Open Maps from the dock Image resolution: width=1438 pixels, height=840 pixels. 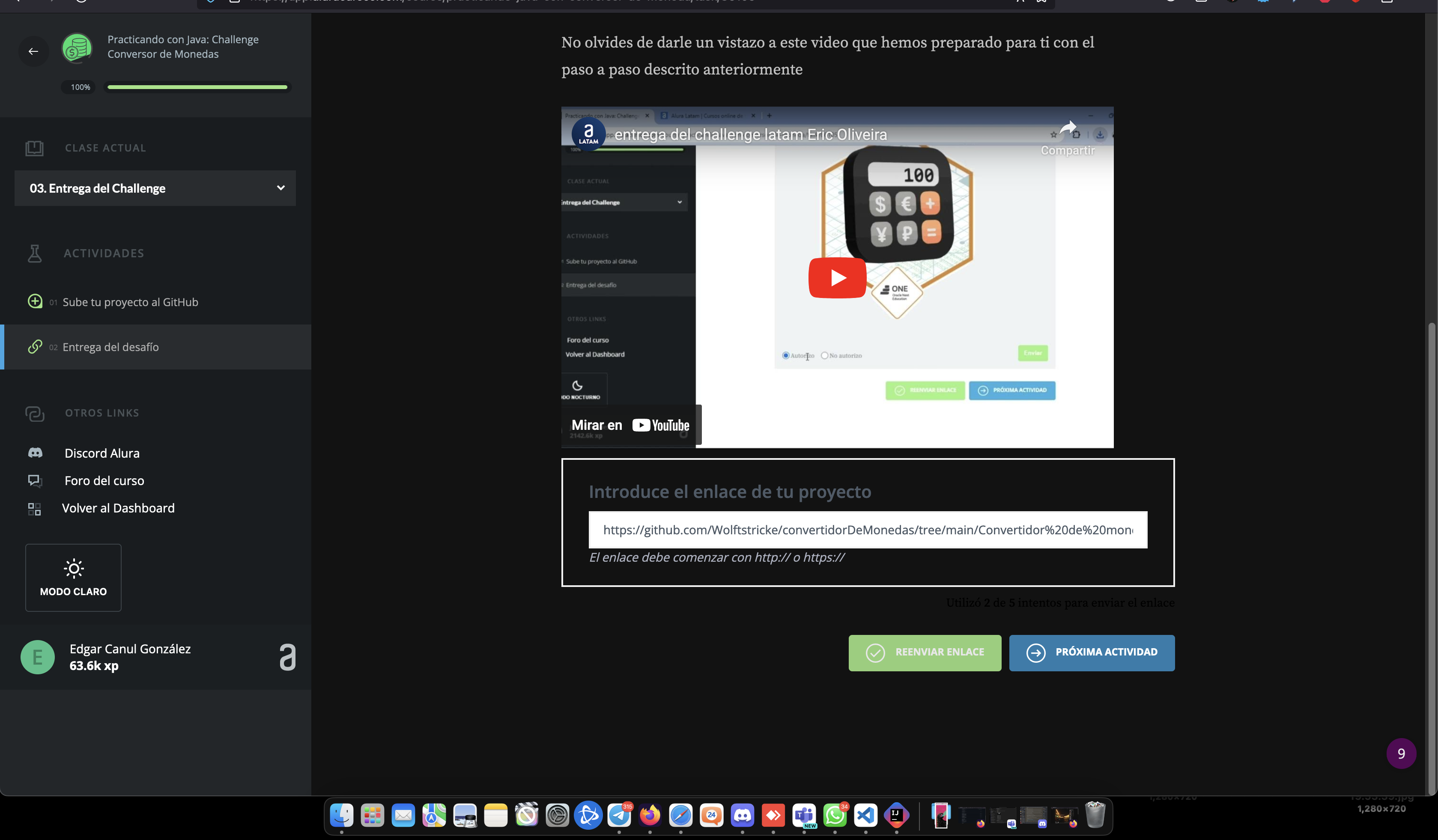click(x=434, y=815)
